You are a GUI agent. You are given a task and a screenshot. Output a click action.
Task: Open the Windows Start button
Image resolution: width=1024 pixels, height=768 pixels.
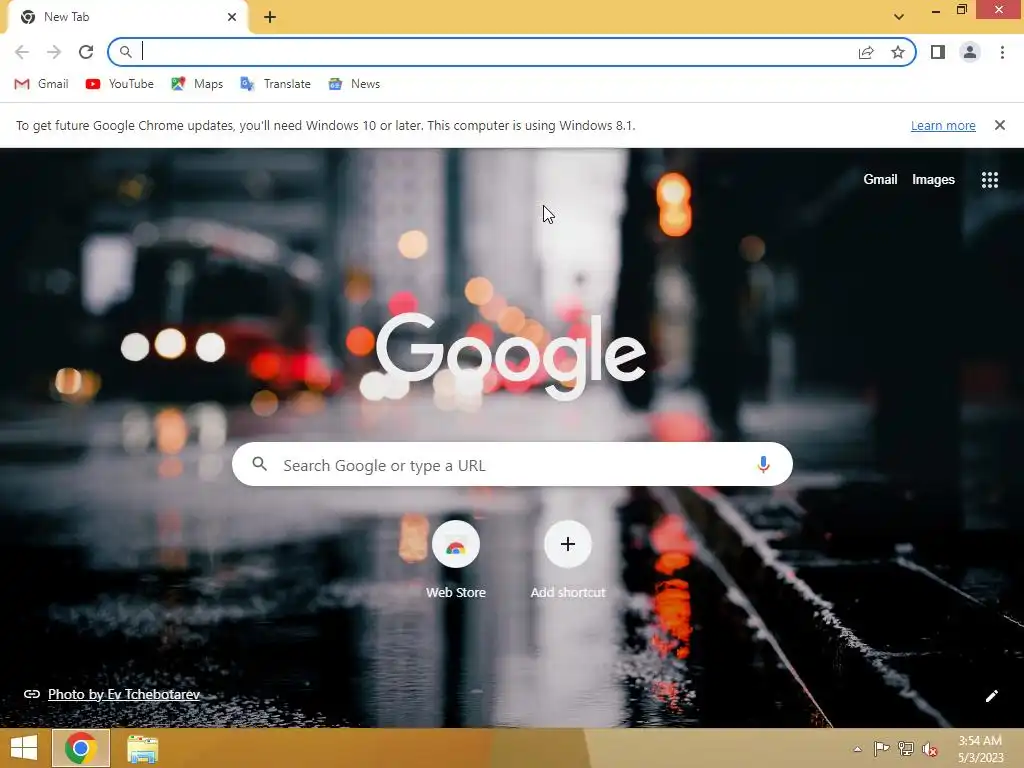24,748
